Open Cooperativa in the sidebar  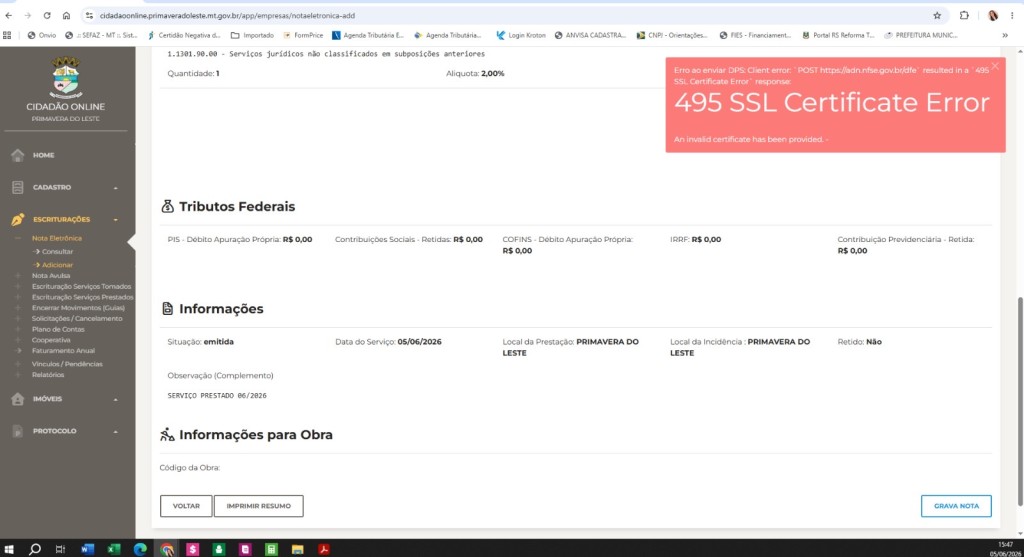(51, 340)
